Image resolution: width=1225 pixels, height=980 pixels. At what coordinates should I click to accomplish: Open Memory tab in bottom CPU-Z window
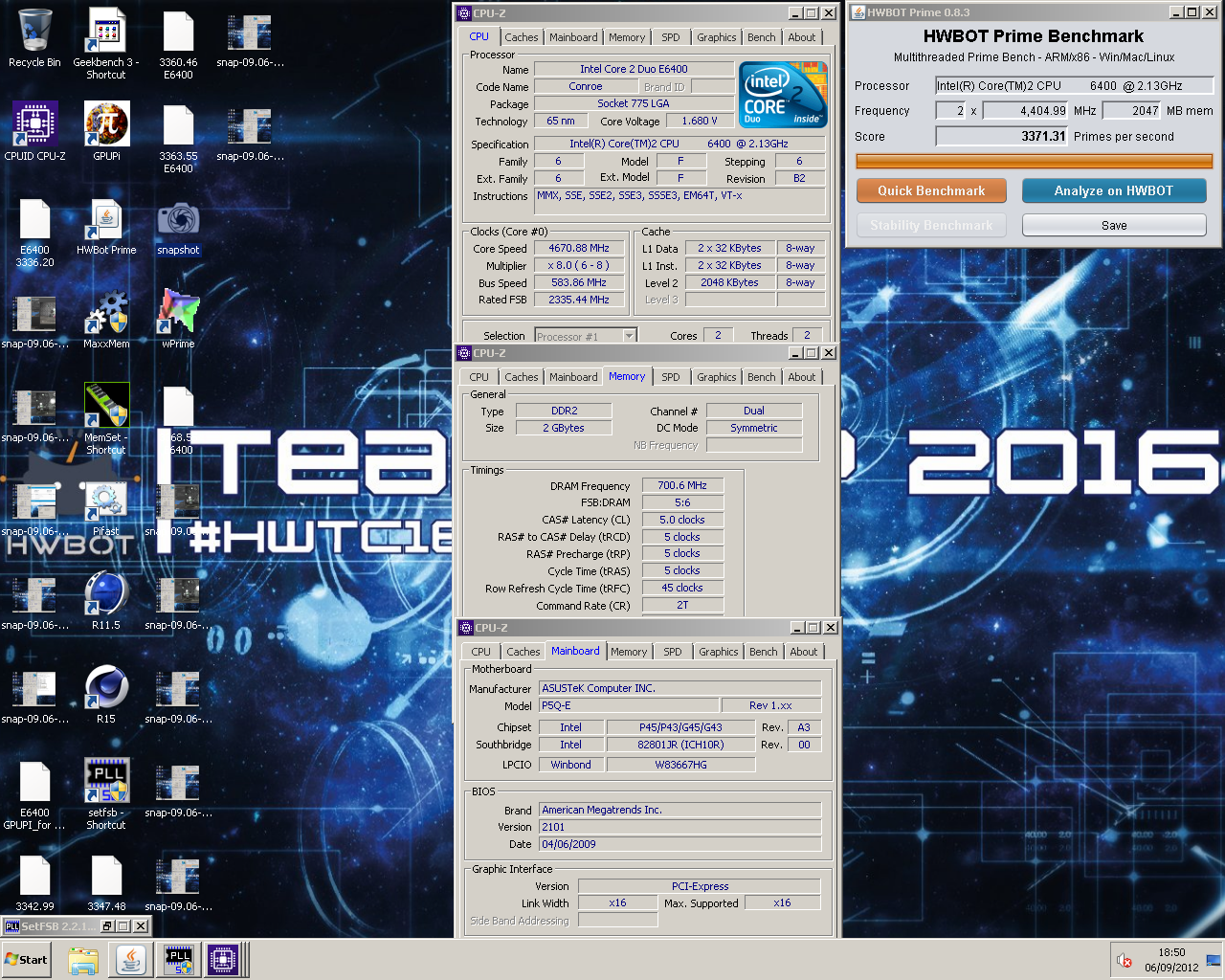coord(629,652)
